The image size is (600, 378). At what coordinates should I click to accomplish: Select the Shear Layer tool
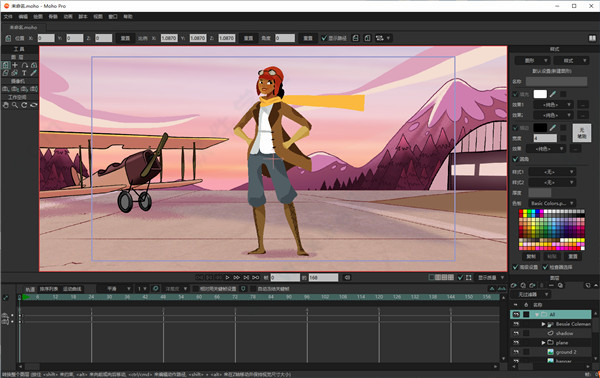(x=5, y=73)
